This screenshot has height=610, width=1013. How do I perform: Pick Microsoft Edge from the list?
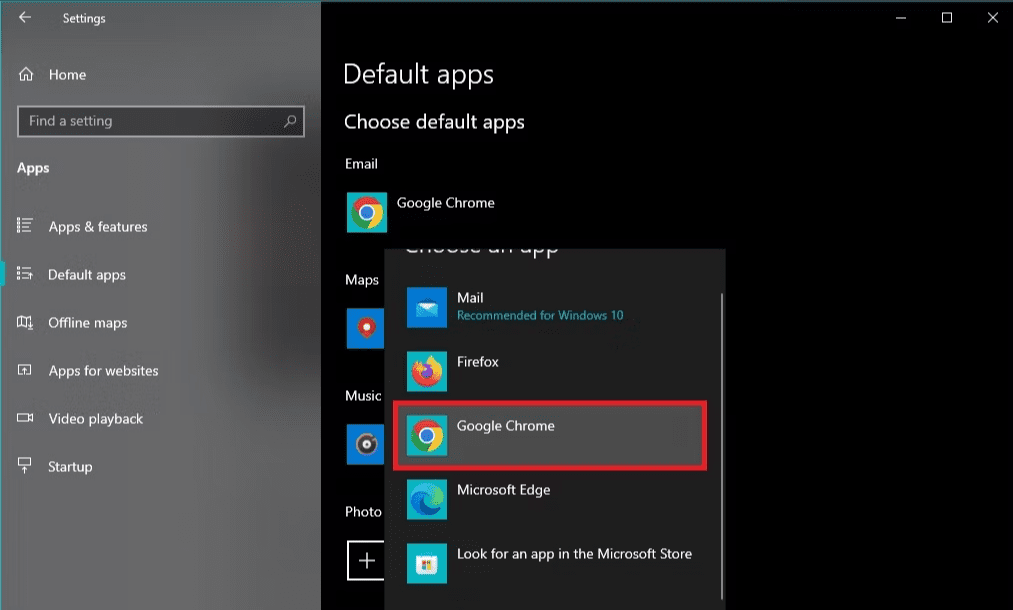click(x=550, y=499)
